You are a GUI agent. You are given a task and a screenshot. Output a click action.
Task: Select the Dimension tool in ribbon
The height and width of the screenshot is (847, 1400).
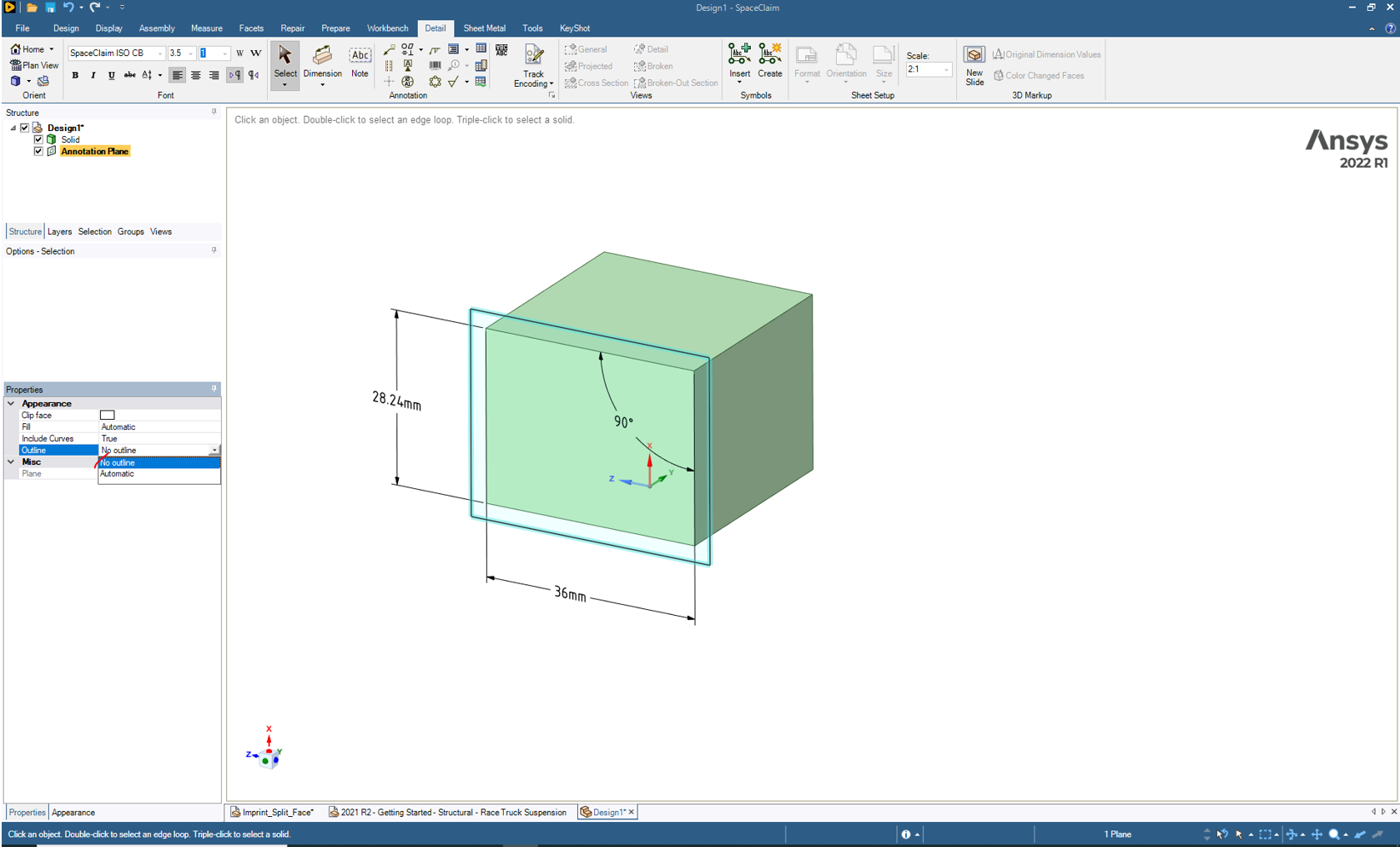(322, 62)
